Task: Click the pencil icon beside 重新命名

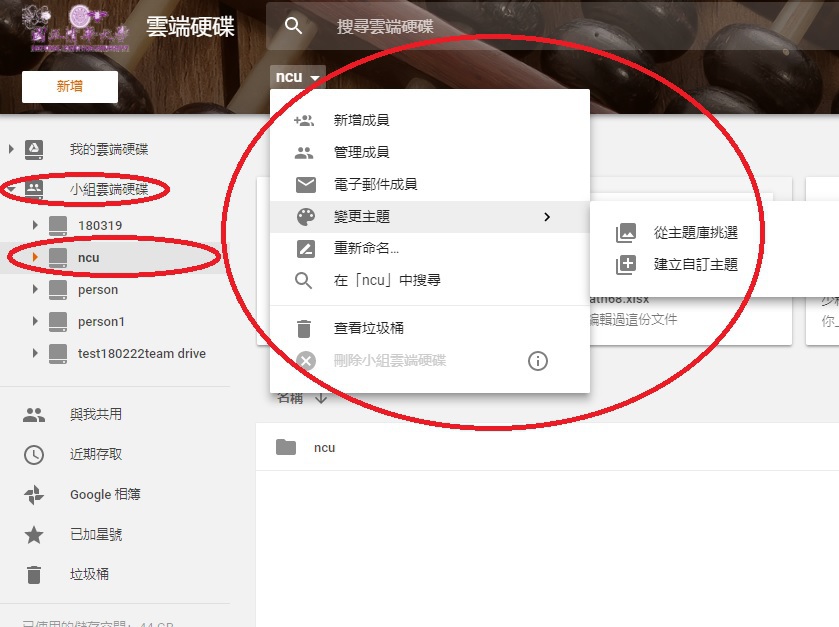Action: pyautogui.click(x=306, y=249)
